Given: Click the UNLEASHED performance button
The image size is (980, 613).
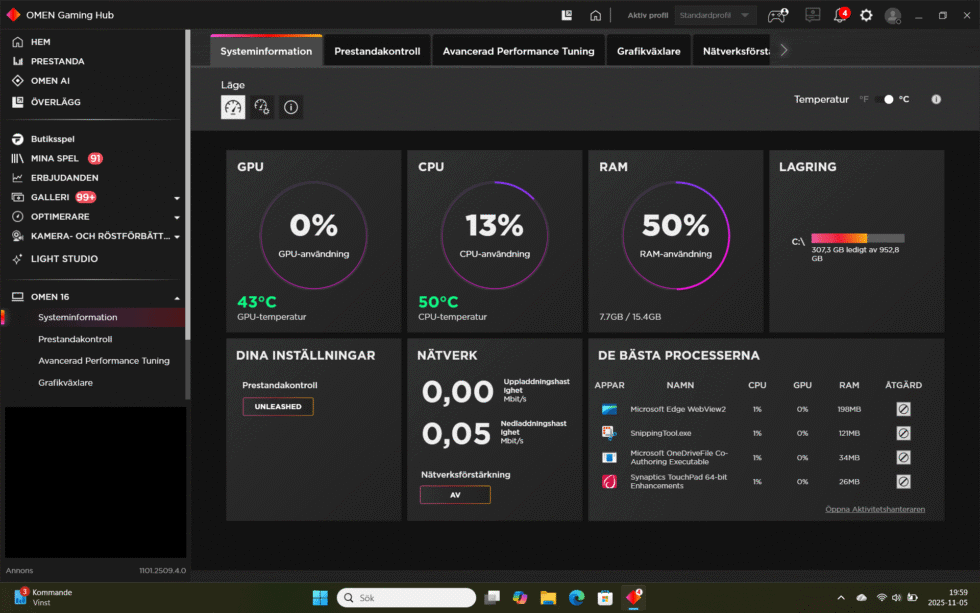Looking at the screenshot, I should click(278, 407).
